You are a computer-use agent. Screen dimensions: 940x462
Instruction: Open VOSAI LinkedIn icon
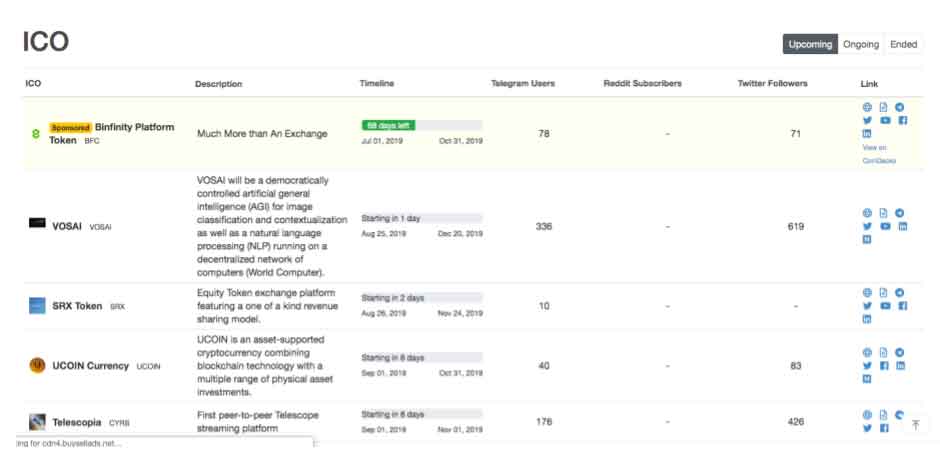click(903, 226)
